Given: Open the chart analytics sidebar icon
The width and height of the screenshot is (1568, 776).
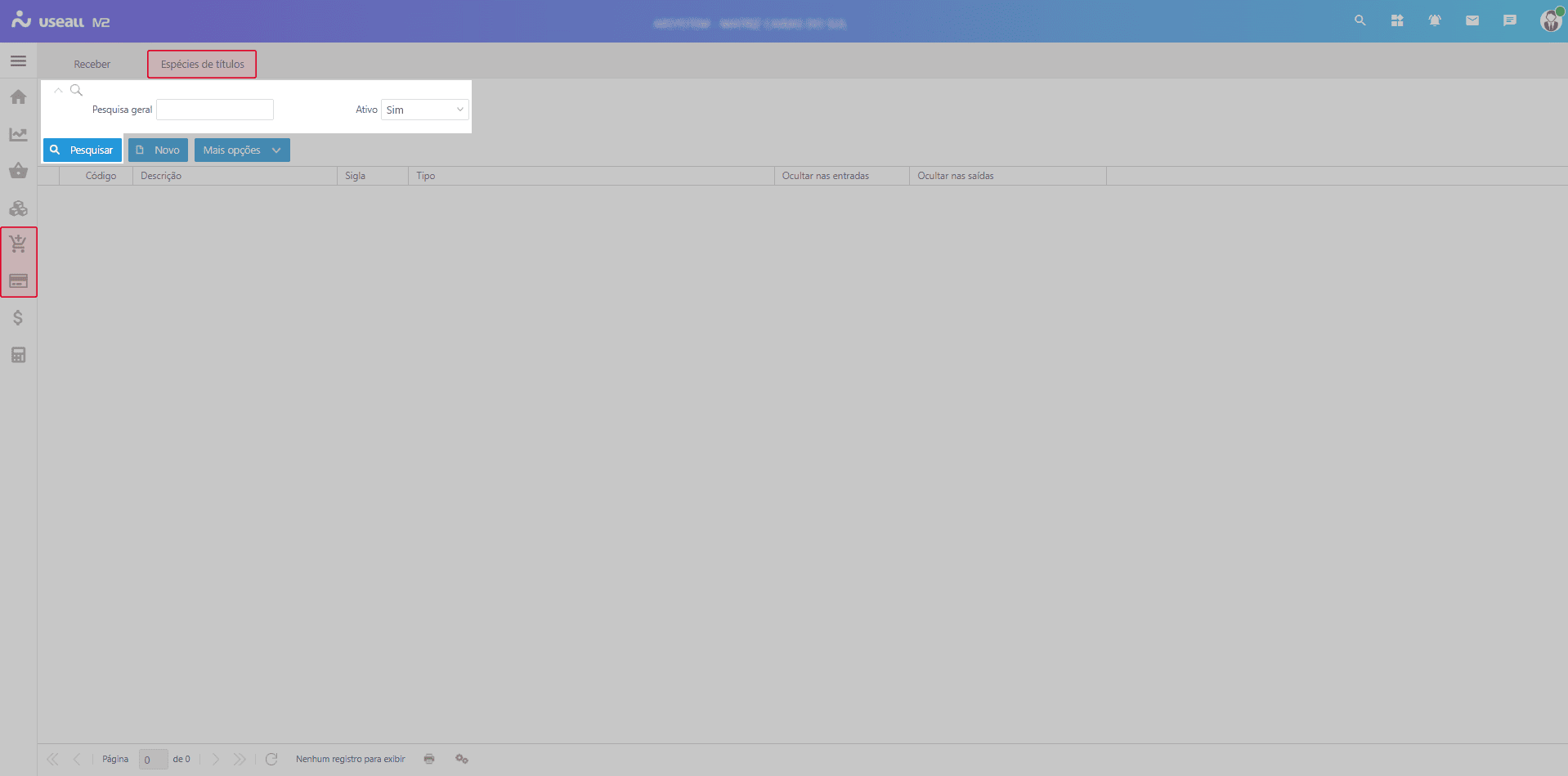Looking at the screenshot, I should coord(18,134).
